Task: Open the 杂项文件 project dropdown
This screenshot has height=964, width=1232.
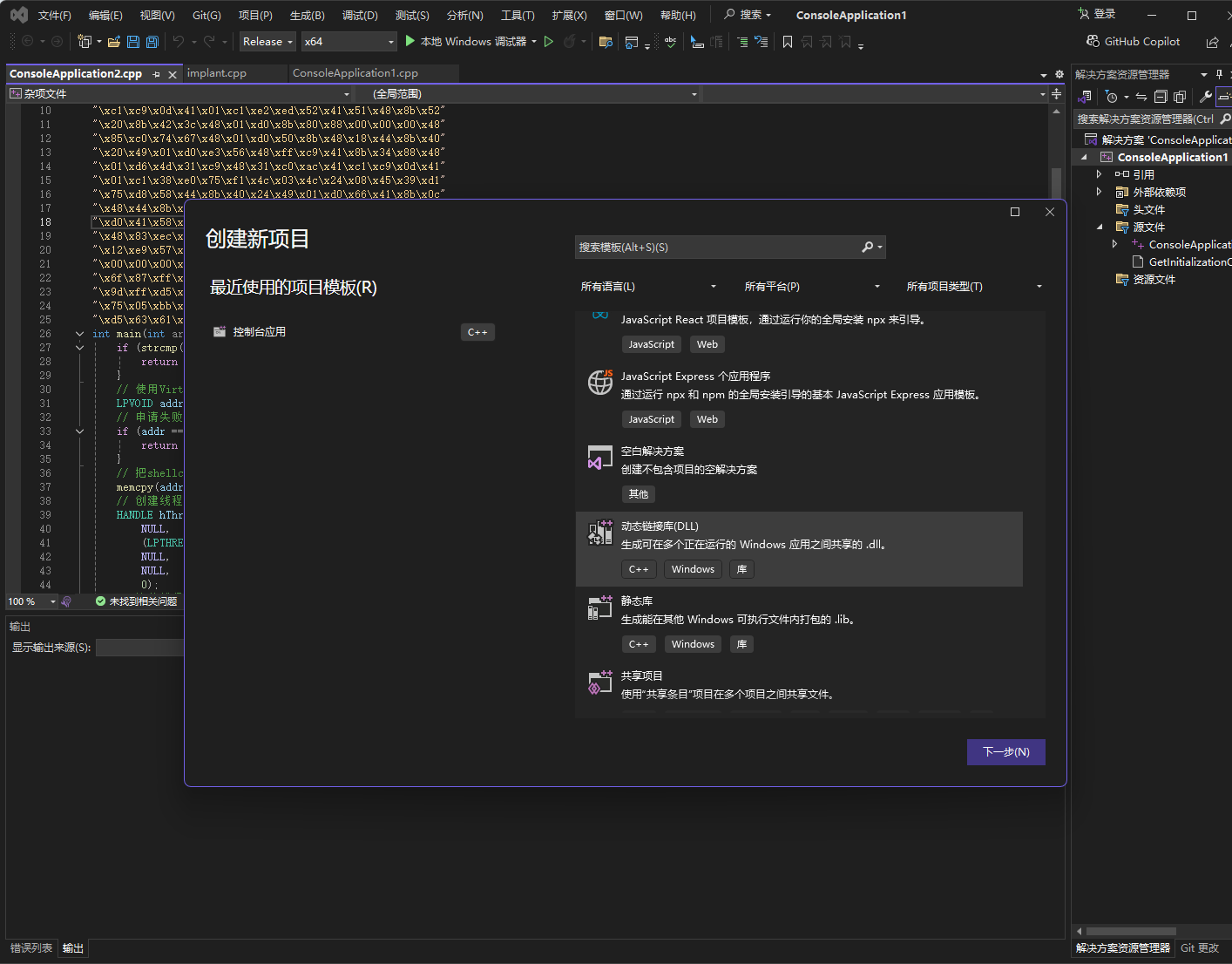Action: pos(179,93)
